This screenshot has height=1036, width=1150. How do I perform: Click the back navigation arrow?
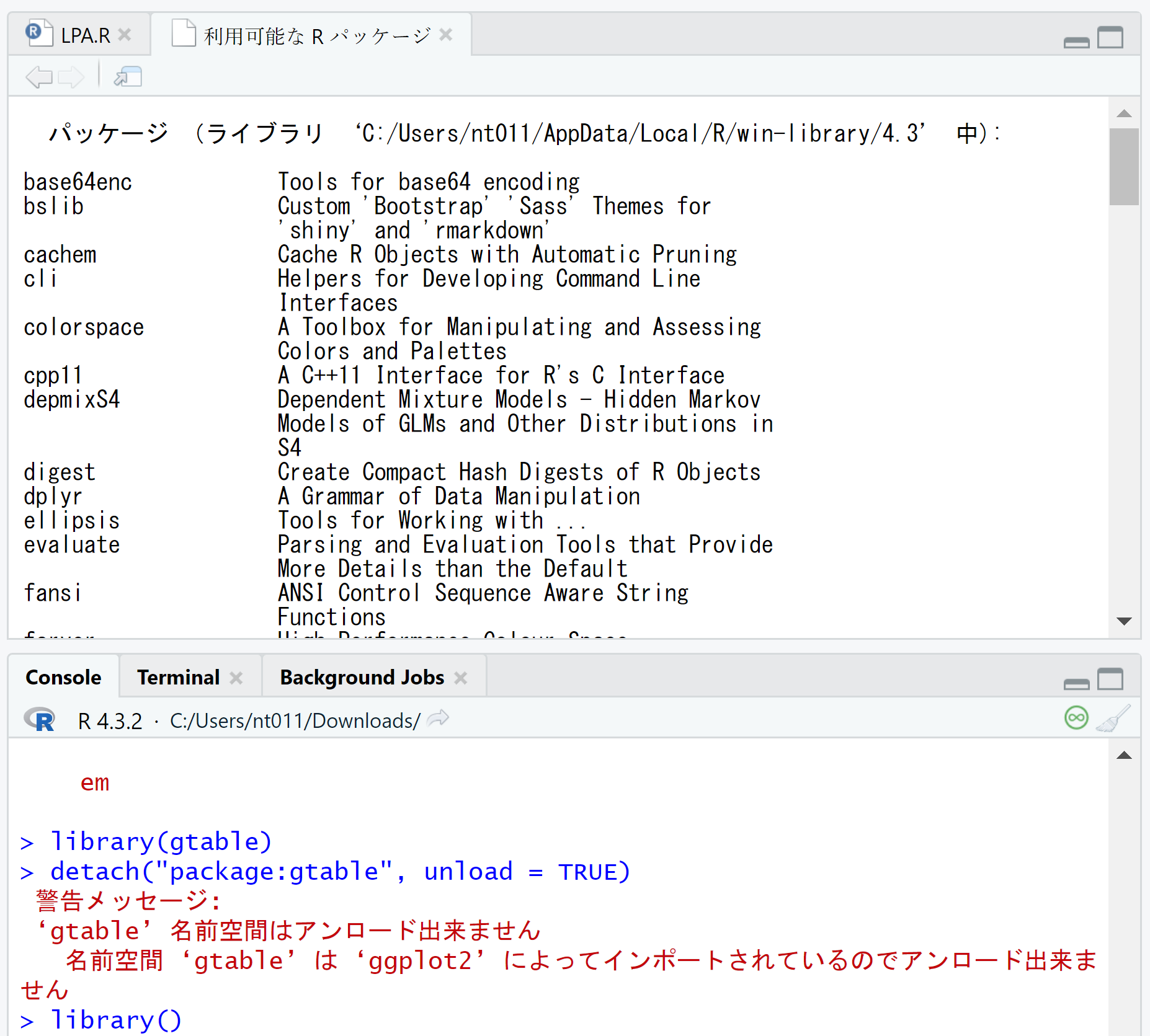(38, 77)
